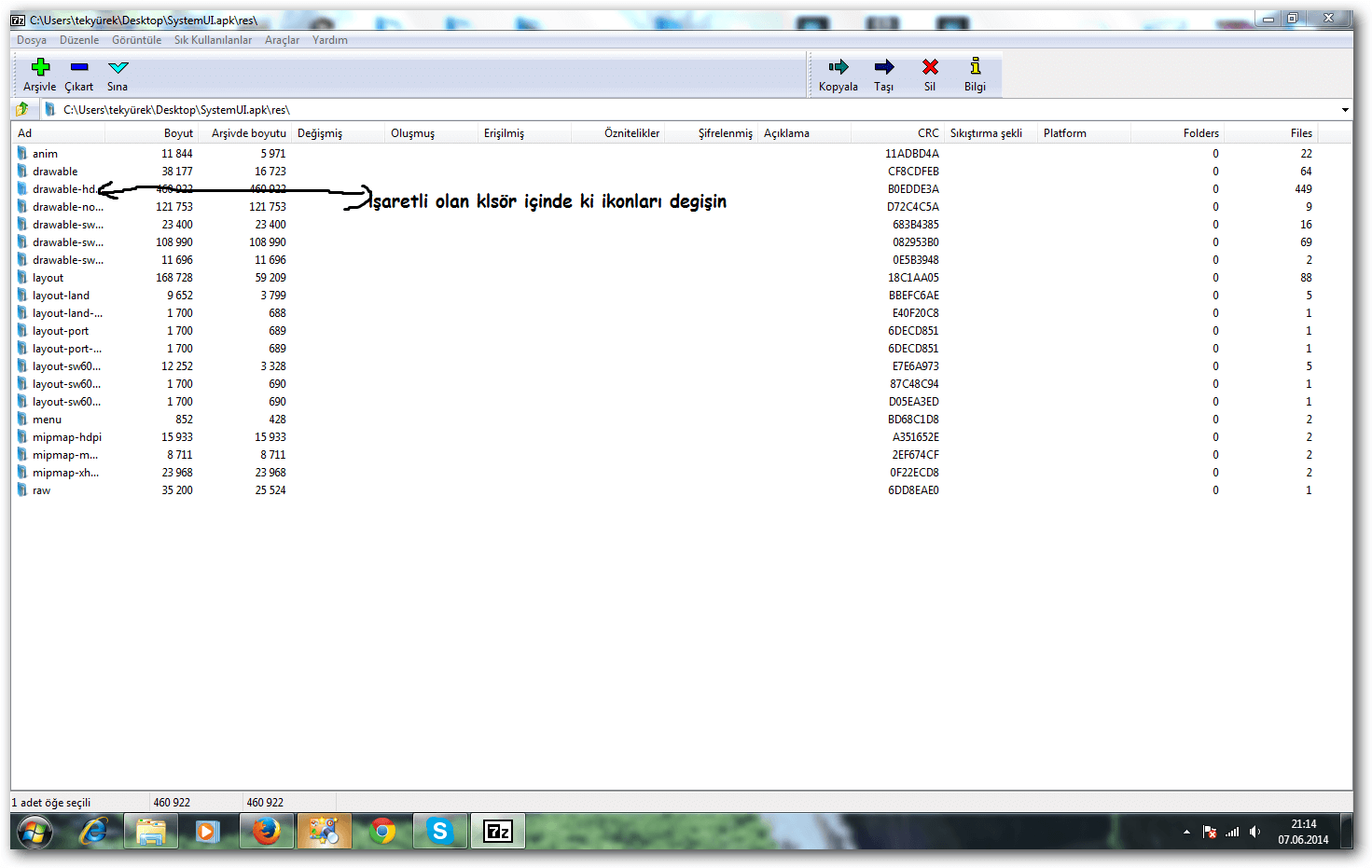Viewport: 1372px width, 868px height.
Task: Click the Sına (test) toolbar icon
Action: click(118, 67)
